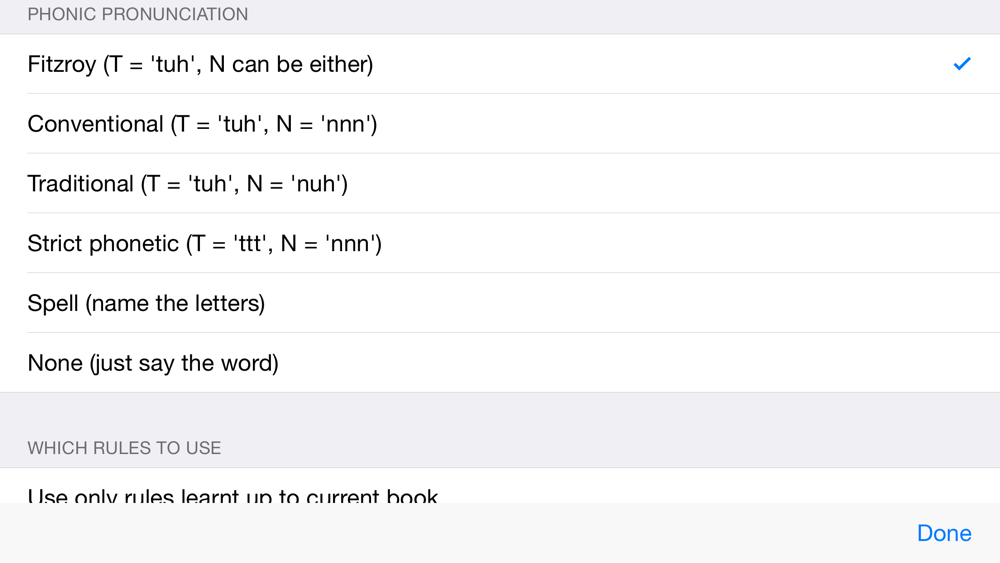Choose Spell (name the letters)
Viewport: 1000px width, 563px height.
pyautogui.click(x=500, y=303)
